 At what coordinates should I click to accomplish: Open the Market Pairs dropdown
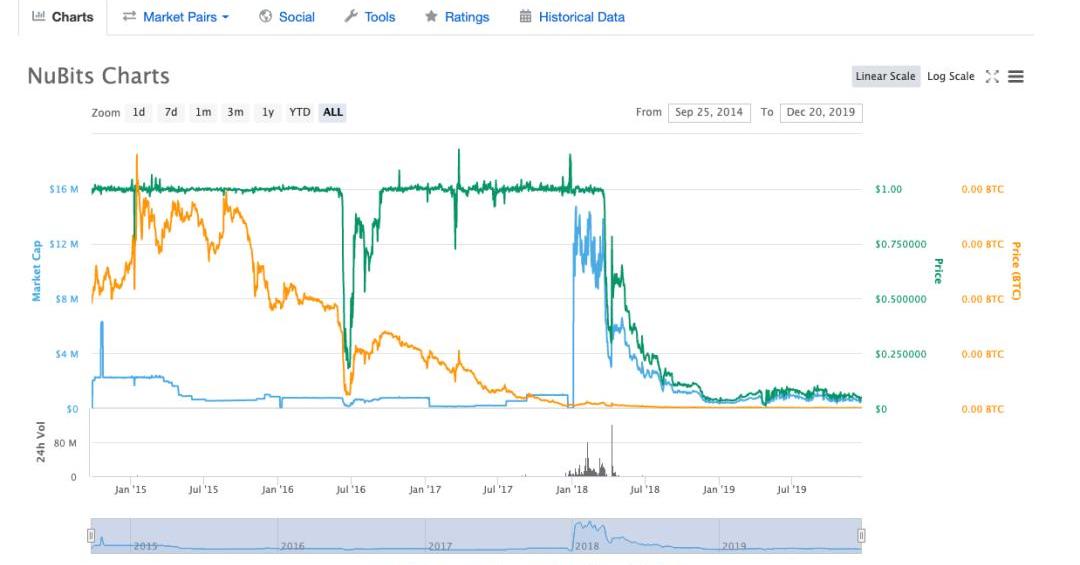click(x=176, y=17)
